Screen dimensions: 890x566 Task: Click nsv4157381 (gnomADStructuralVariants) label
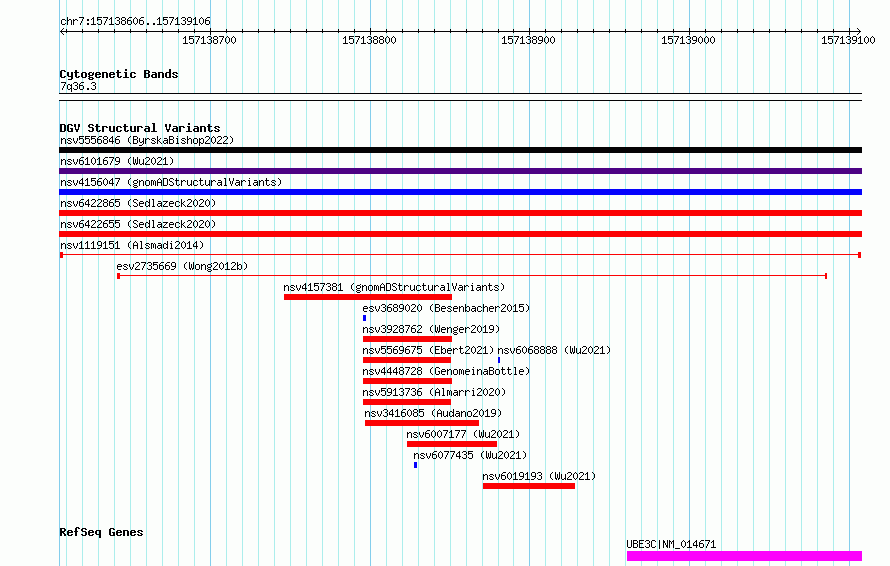[394, 287]
